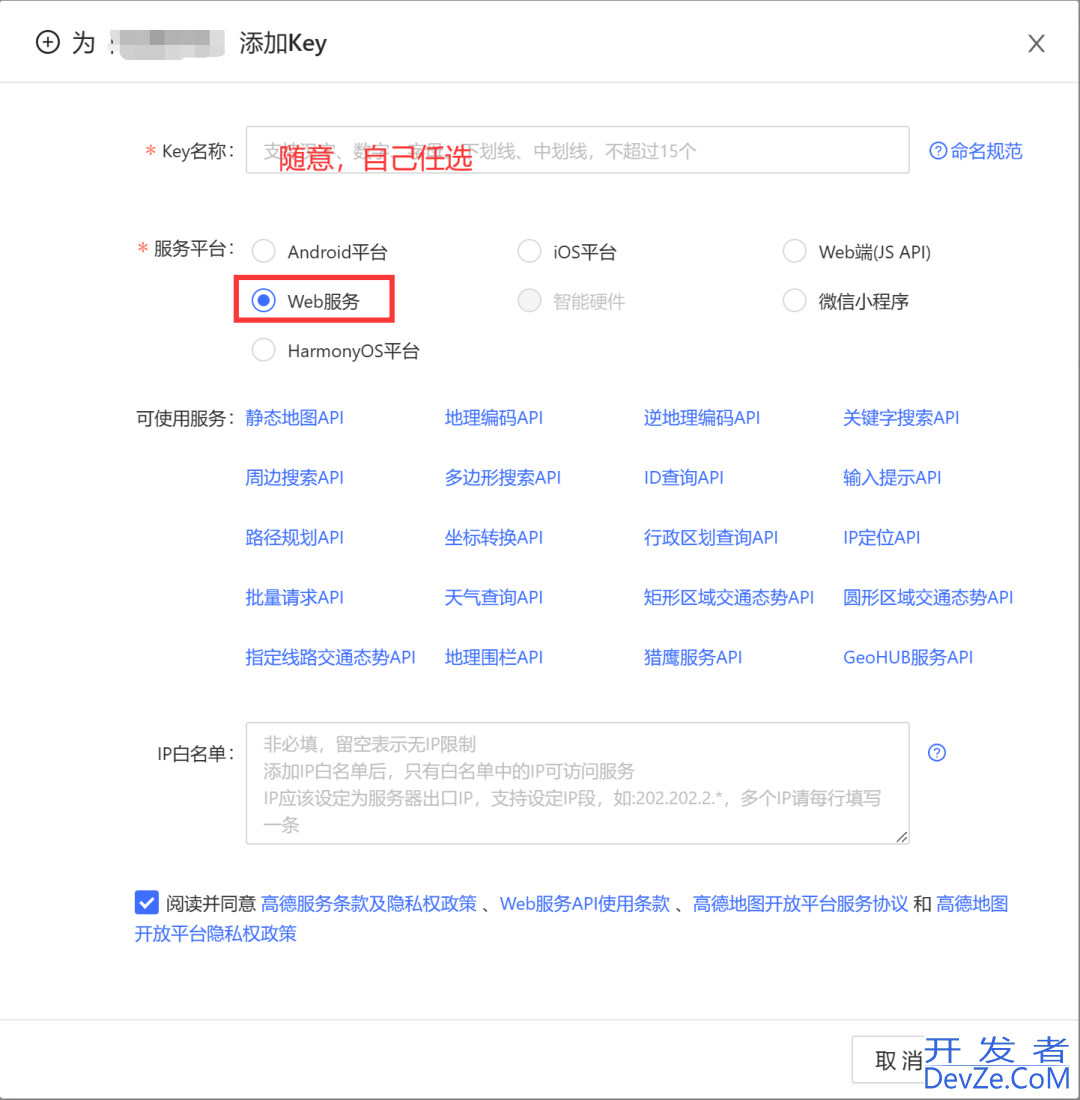Open the 指定线路交通态势API link
Screen dimensions: 1080x1100
pos(331,657)
